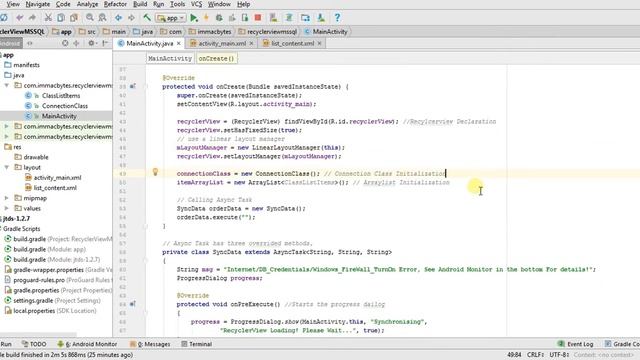
Task: Hide the Project tool window
Action: tap(105, 43)
